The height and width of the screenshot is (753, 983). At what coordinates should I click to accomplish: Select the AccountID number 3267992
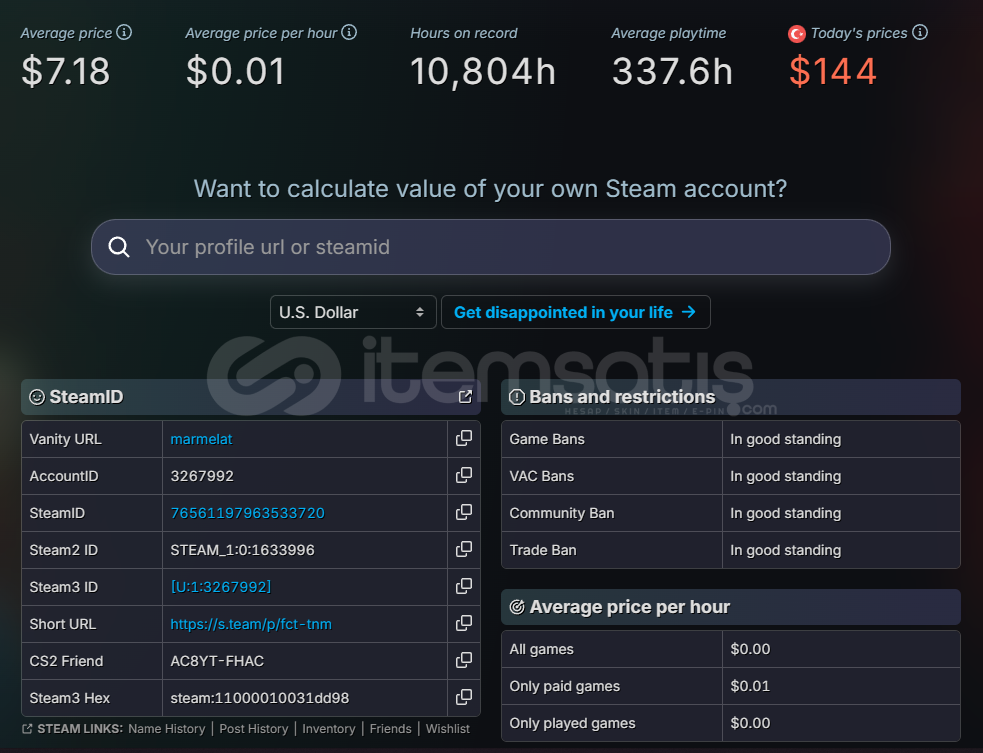pyautogui.click(x=202, y=476)
